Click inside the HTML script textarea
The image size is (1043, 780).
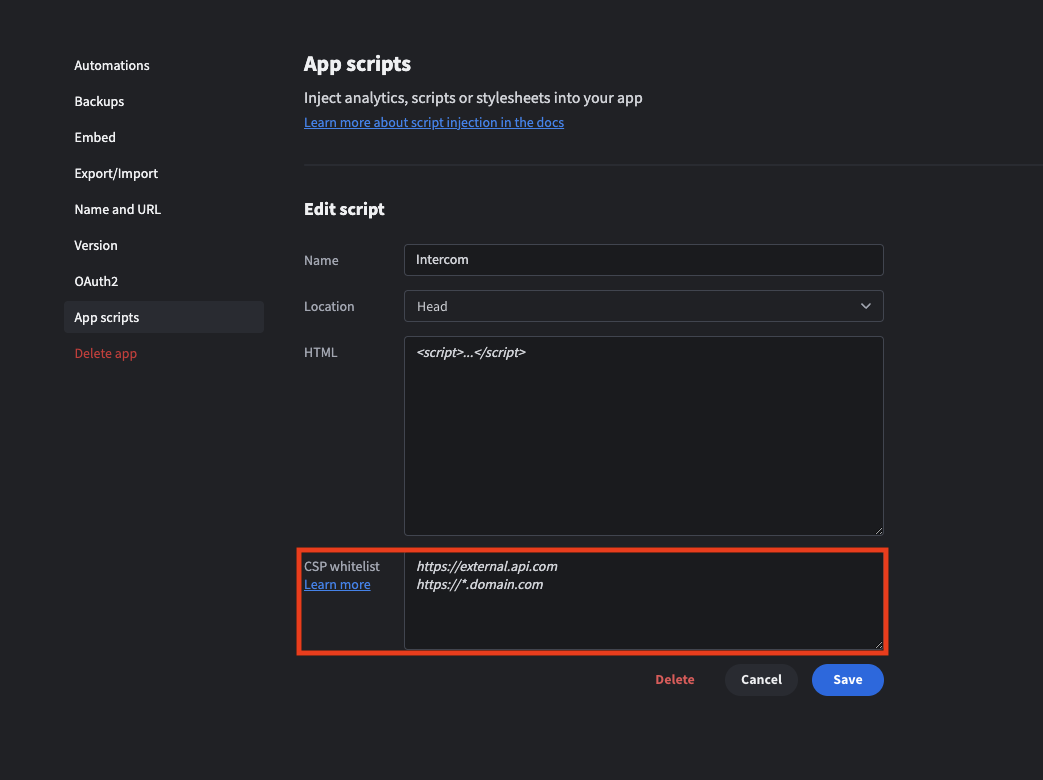click(643, 436)
